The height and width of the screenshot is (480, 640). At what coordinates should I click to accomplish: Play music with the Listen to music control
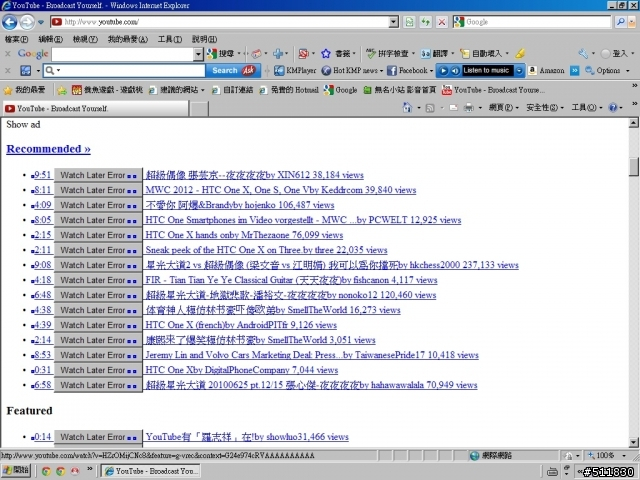click(x=443, y=71)
